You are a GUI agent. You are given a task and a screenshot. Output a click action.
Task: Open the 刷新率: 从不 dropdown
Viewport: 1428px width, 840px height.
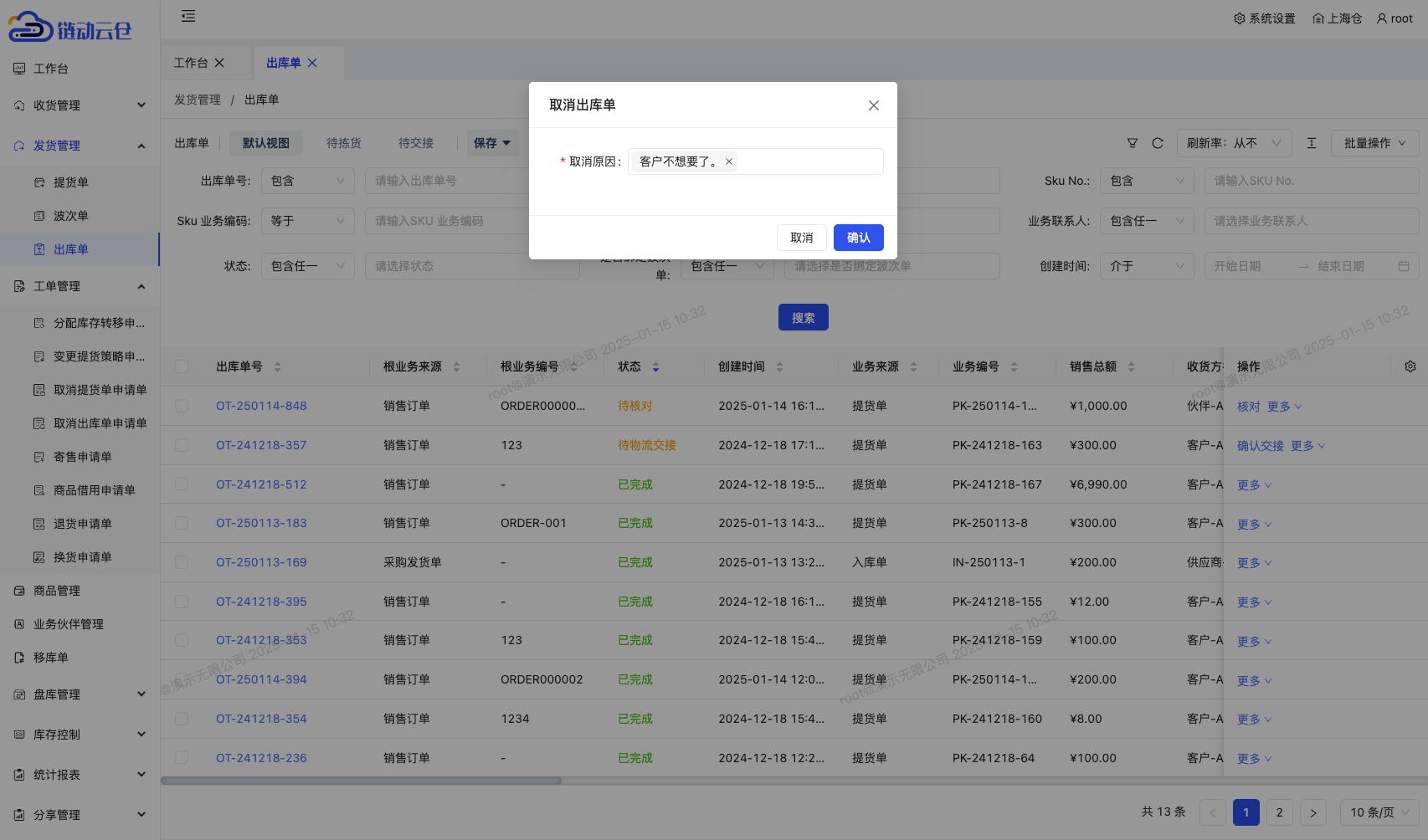click(1235, 143)
